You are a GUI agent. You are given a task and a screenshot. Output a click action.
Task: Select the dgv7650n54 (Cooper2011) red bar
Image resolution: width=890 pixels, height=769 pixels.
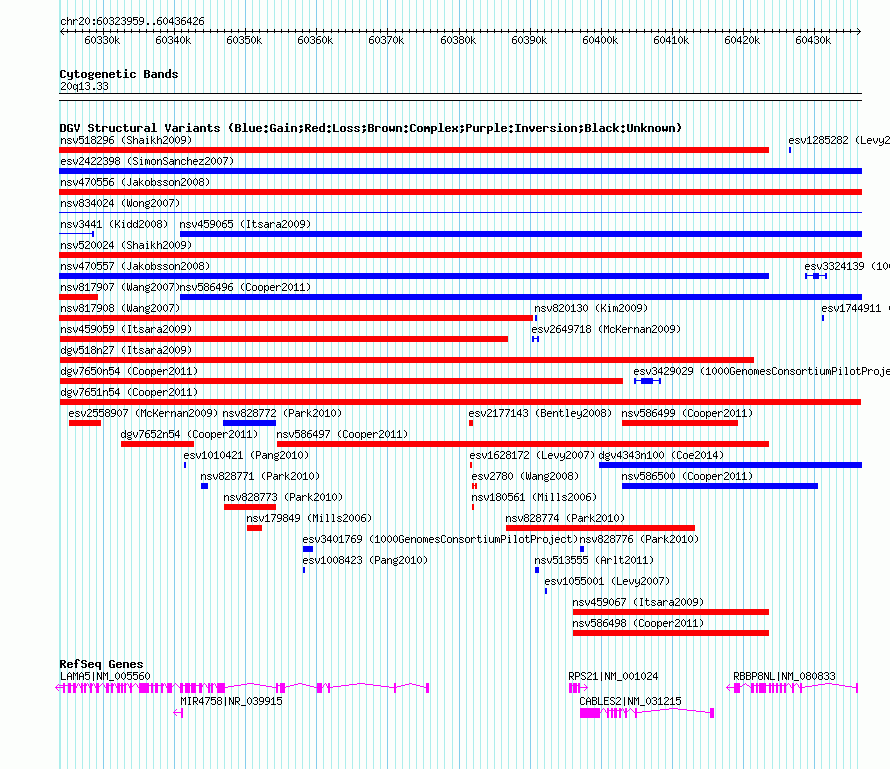point(341,381)
